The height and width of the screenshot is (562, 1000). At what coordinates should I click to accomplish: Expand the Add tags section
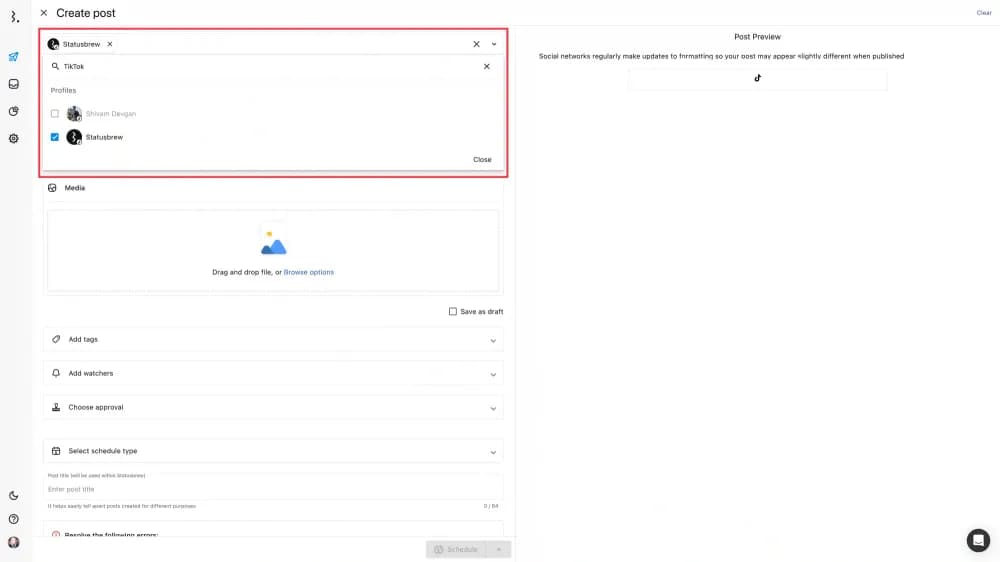pyautogui.click(x=273, y=340)
